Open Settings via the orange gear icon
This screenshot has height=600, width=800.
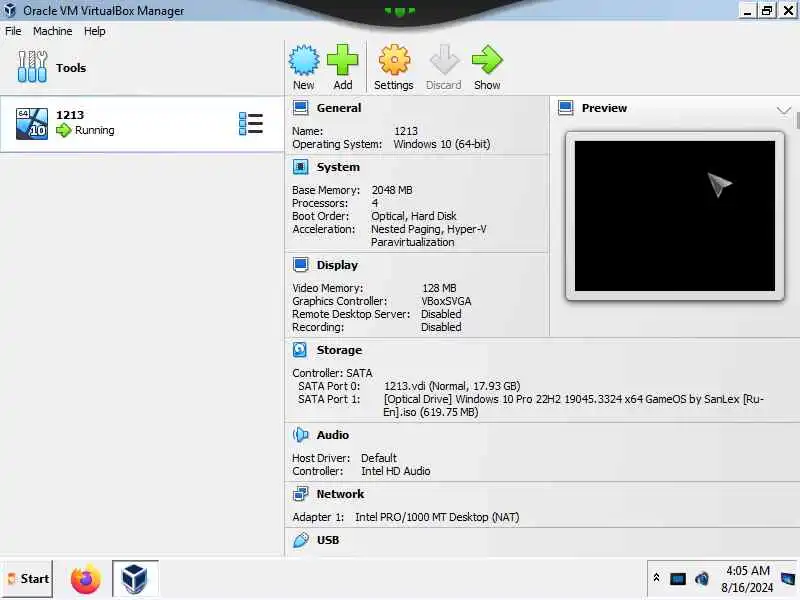tap(394, 60)
